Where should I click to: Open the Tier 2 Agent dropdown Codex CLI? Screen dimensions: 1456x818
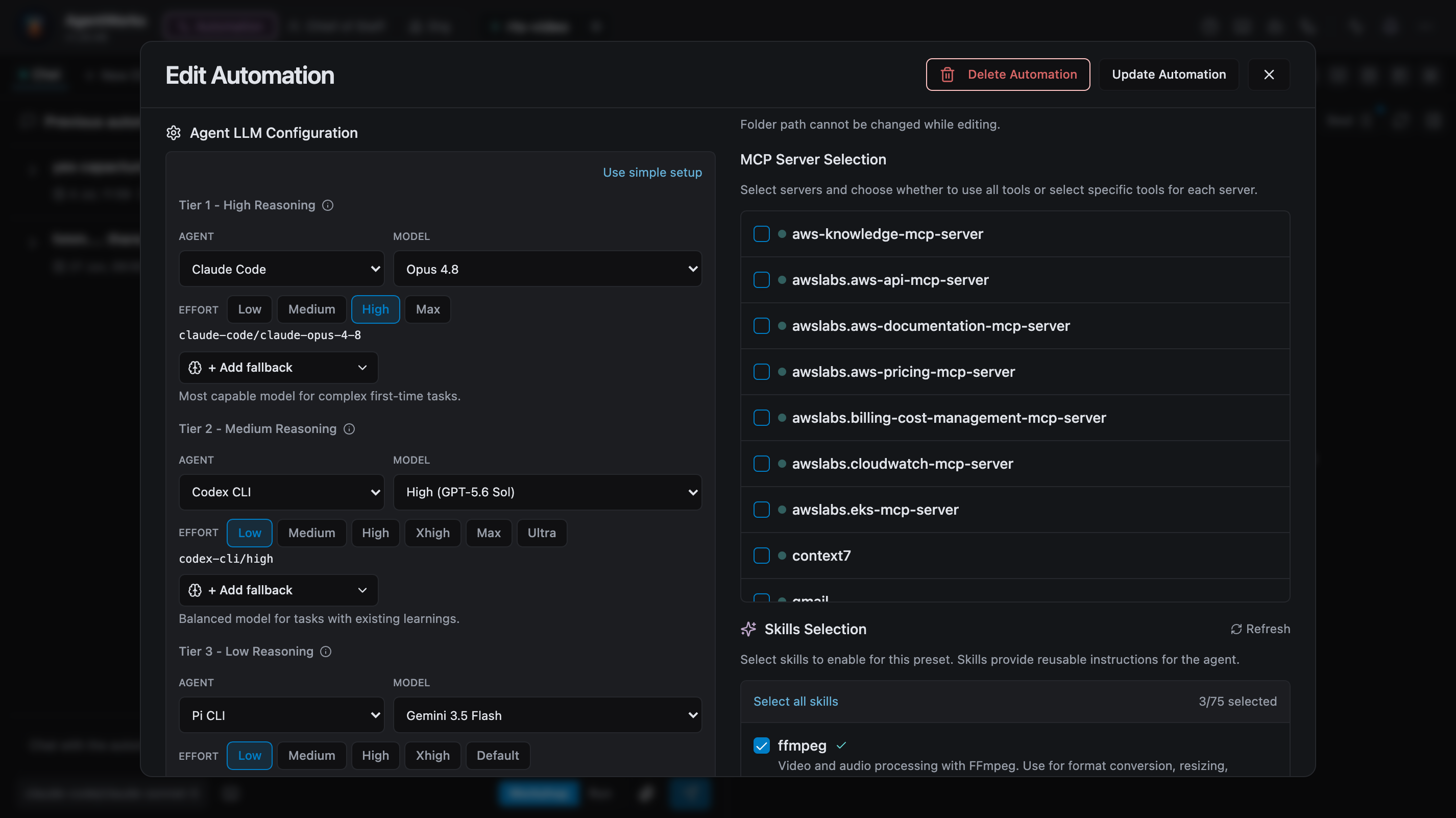(281, 492)
